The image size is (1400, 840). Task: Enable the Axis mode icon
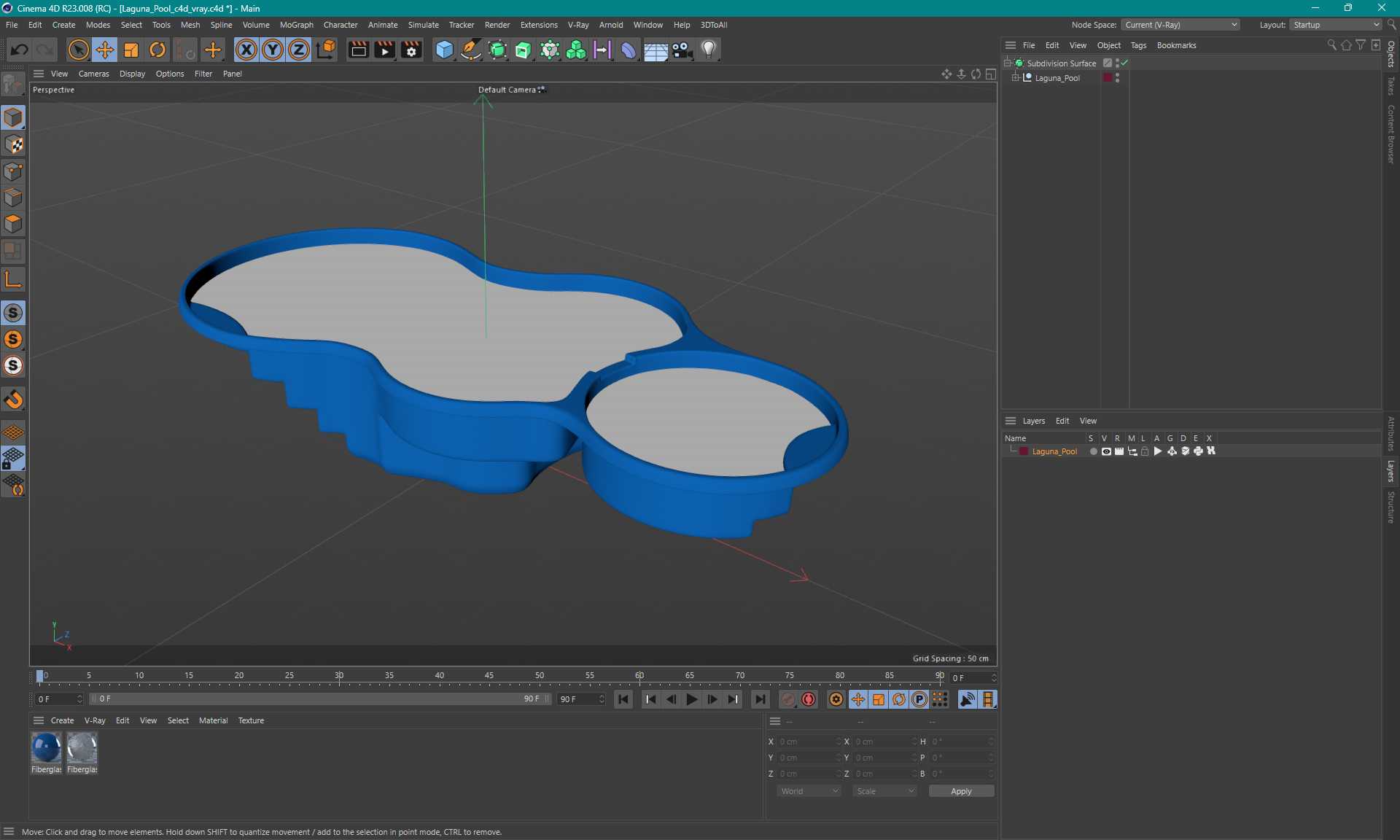tap(13, 279)
